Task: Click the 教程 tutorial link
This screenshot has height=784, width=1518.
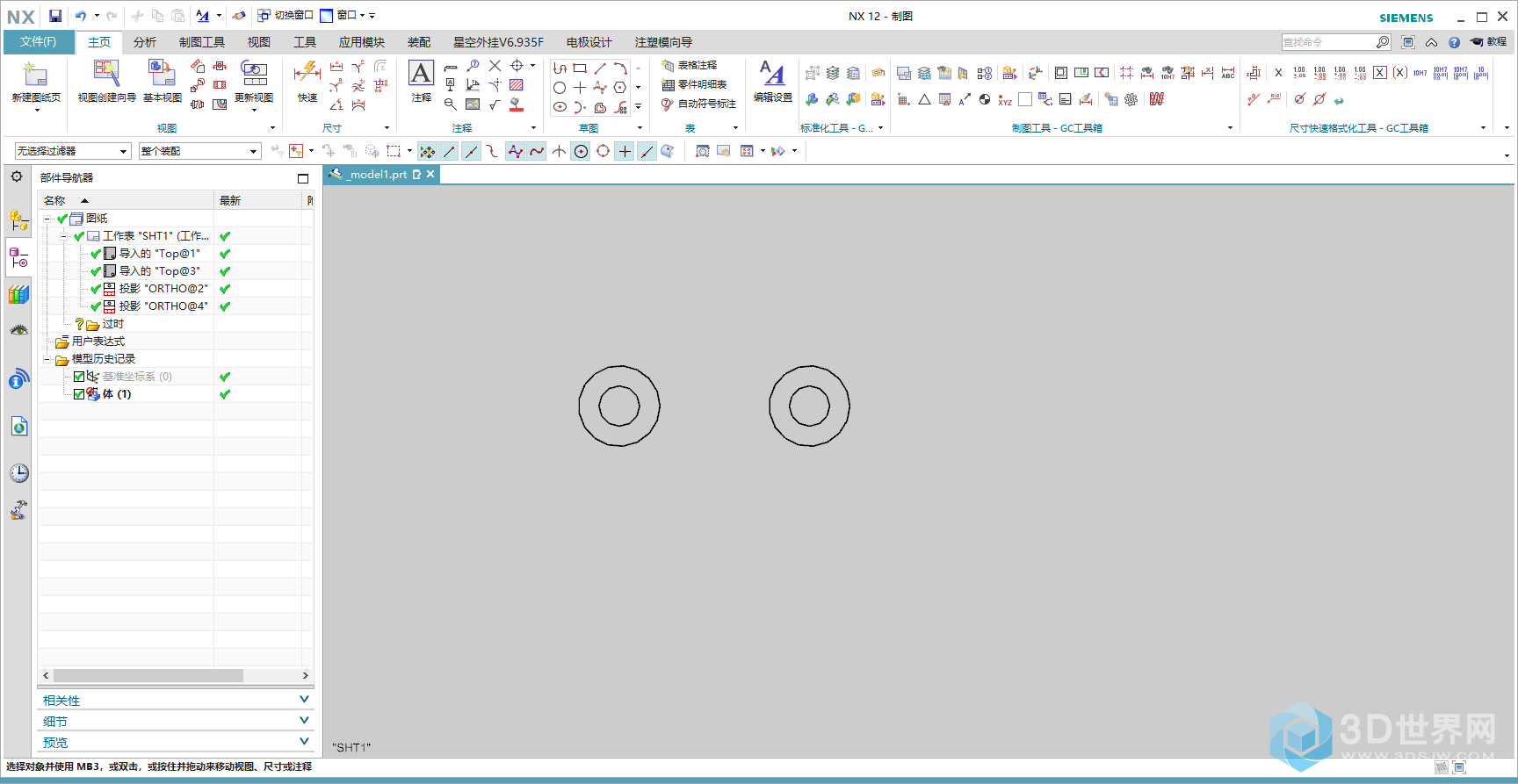Action: 1489,42
